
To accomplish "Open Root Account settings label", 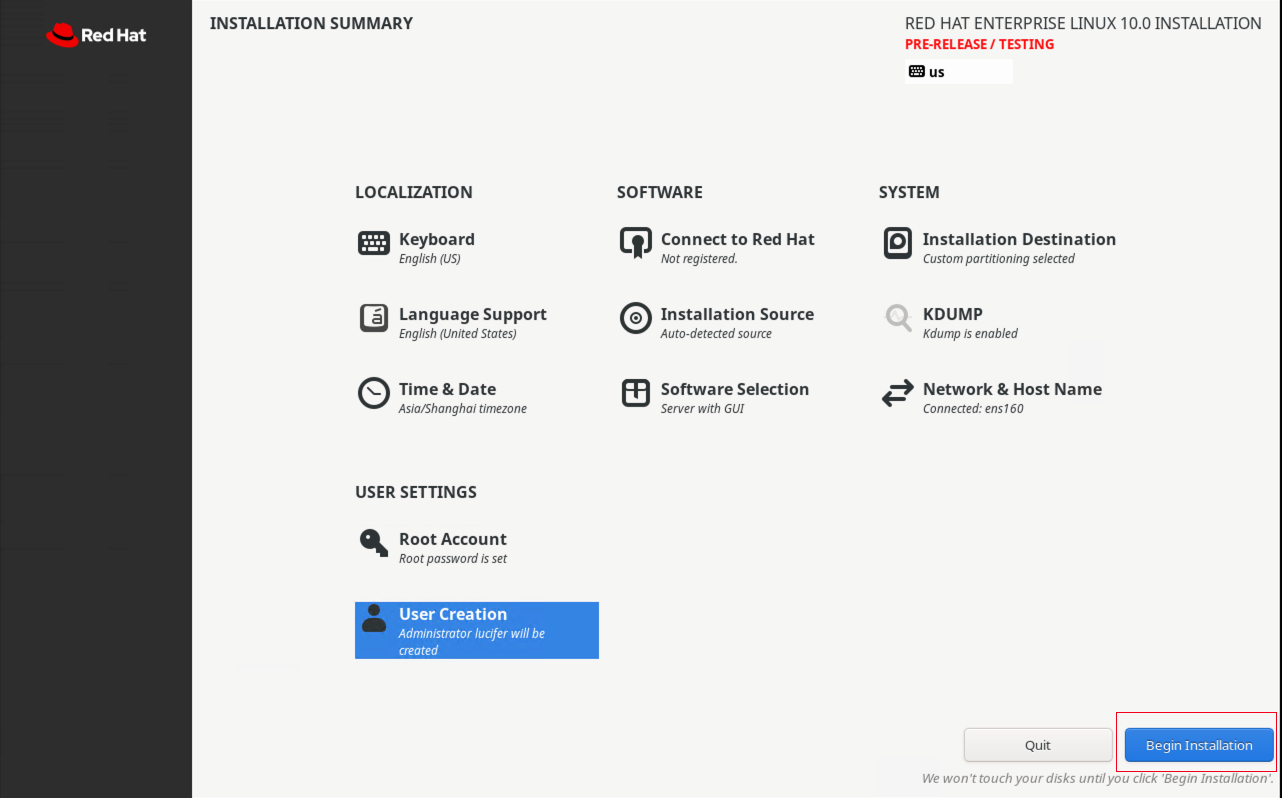I will point(453,539).
